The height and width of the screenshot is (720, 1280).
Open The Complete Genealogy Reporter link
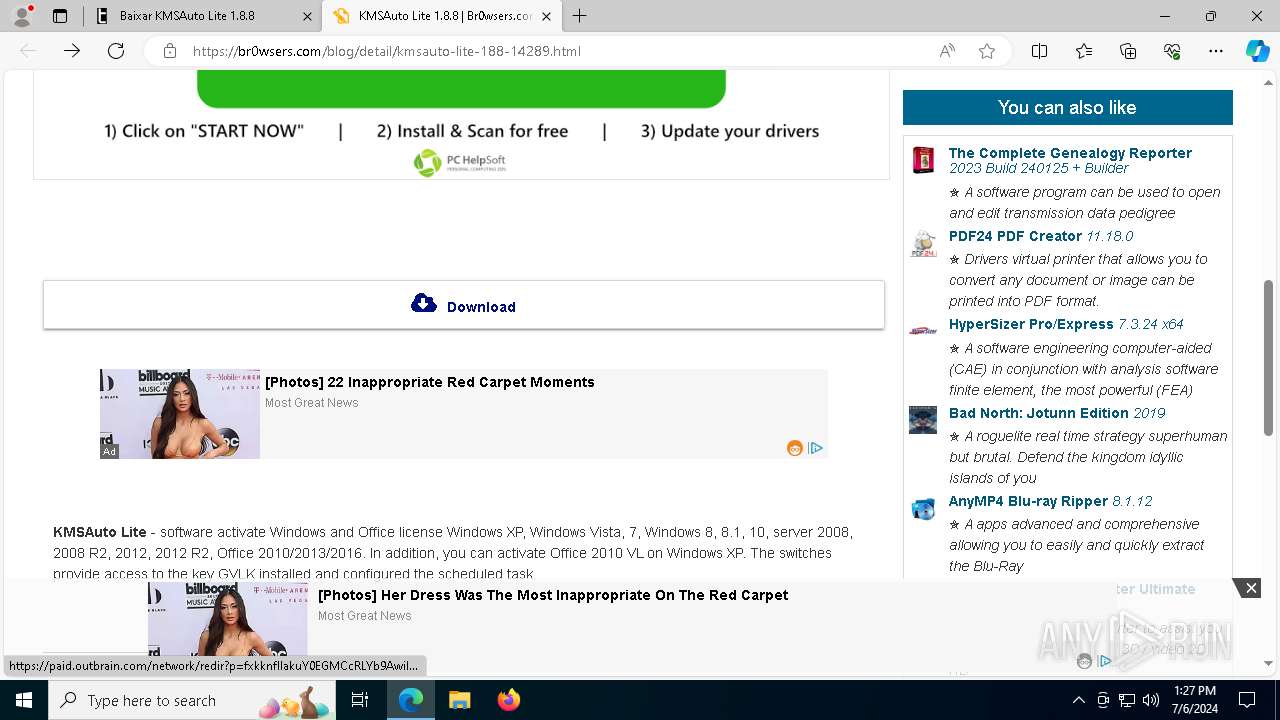(1070, 153)
